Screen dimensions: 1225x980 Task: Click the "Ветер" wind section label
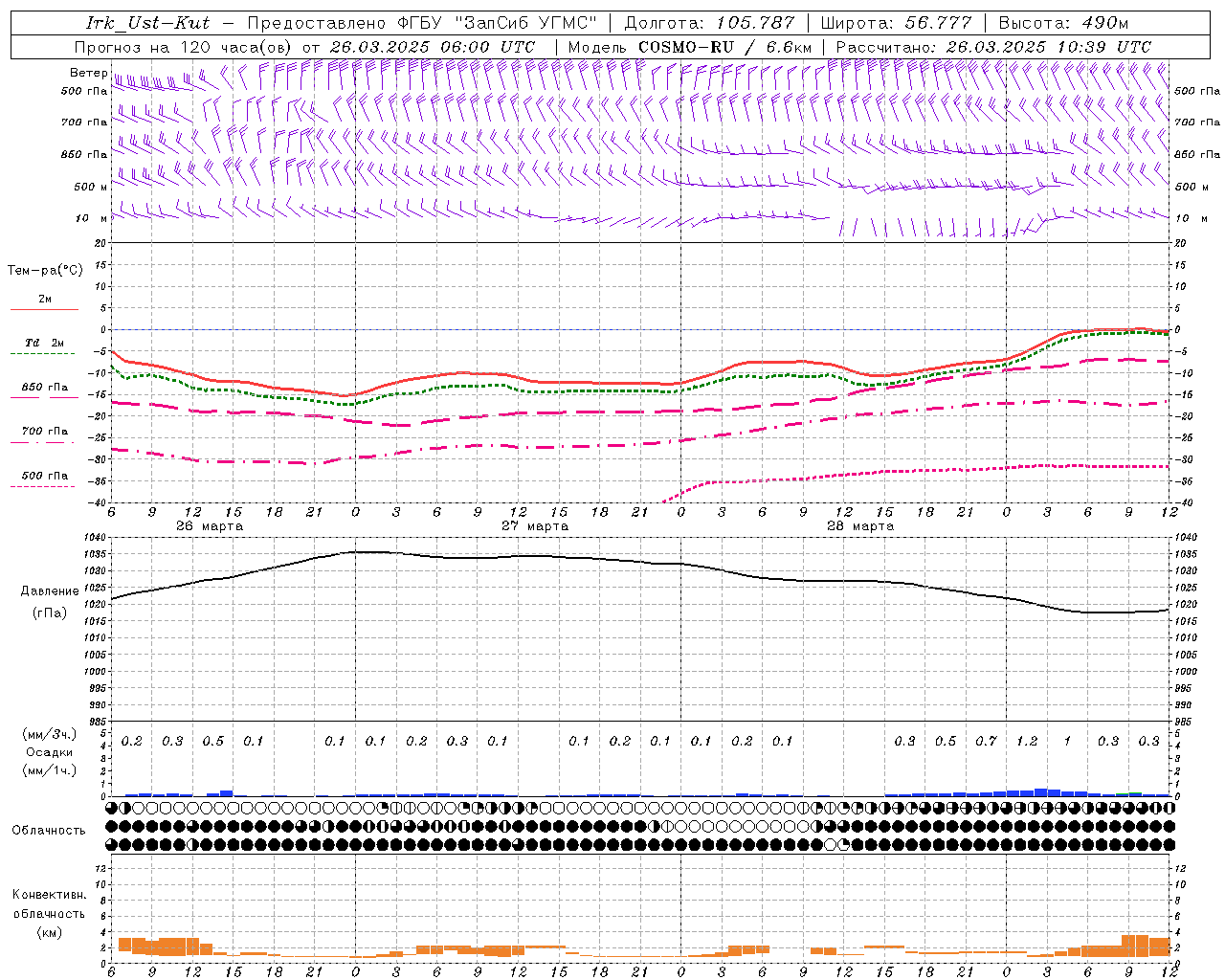(x=88, y=73)
